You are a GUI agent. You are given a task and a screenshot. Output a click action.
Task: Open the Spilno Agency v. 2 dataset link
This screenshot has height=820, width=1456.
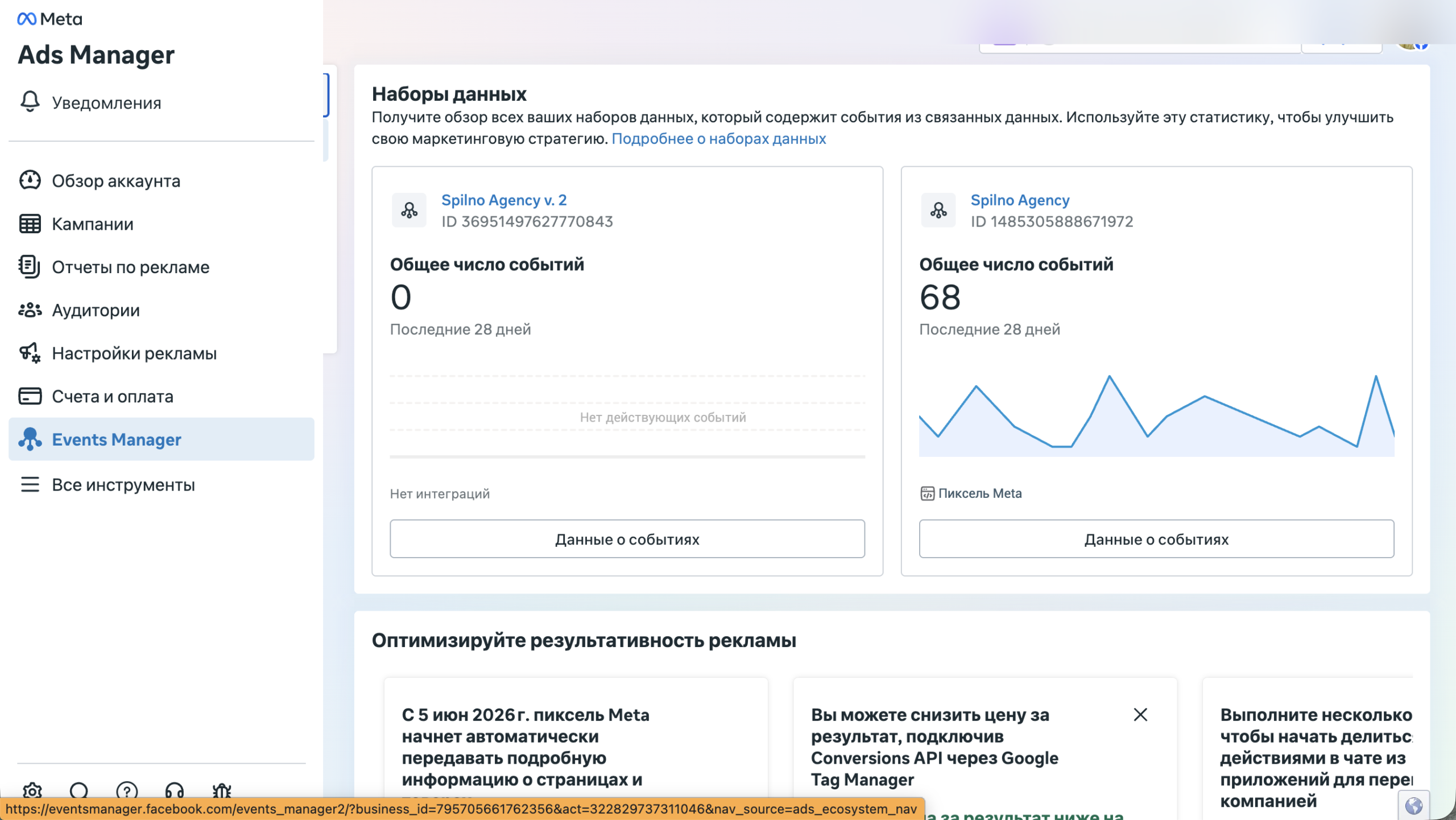click(x=504, y=200)
